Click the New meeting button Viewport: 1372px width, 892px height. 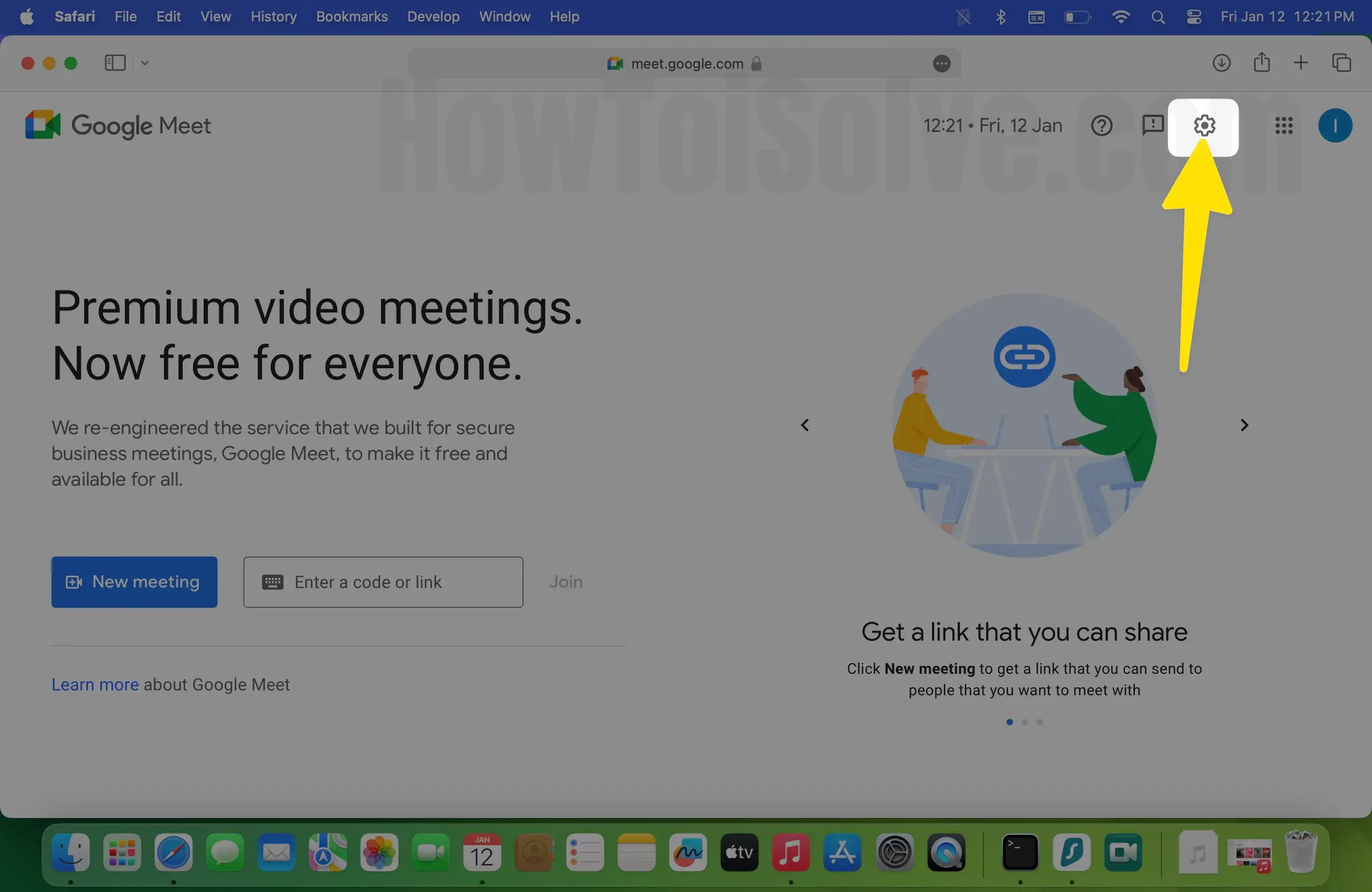point(135,582)
